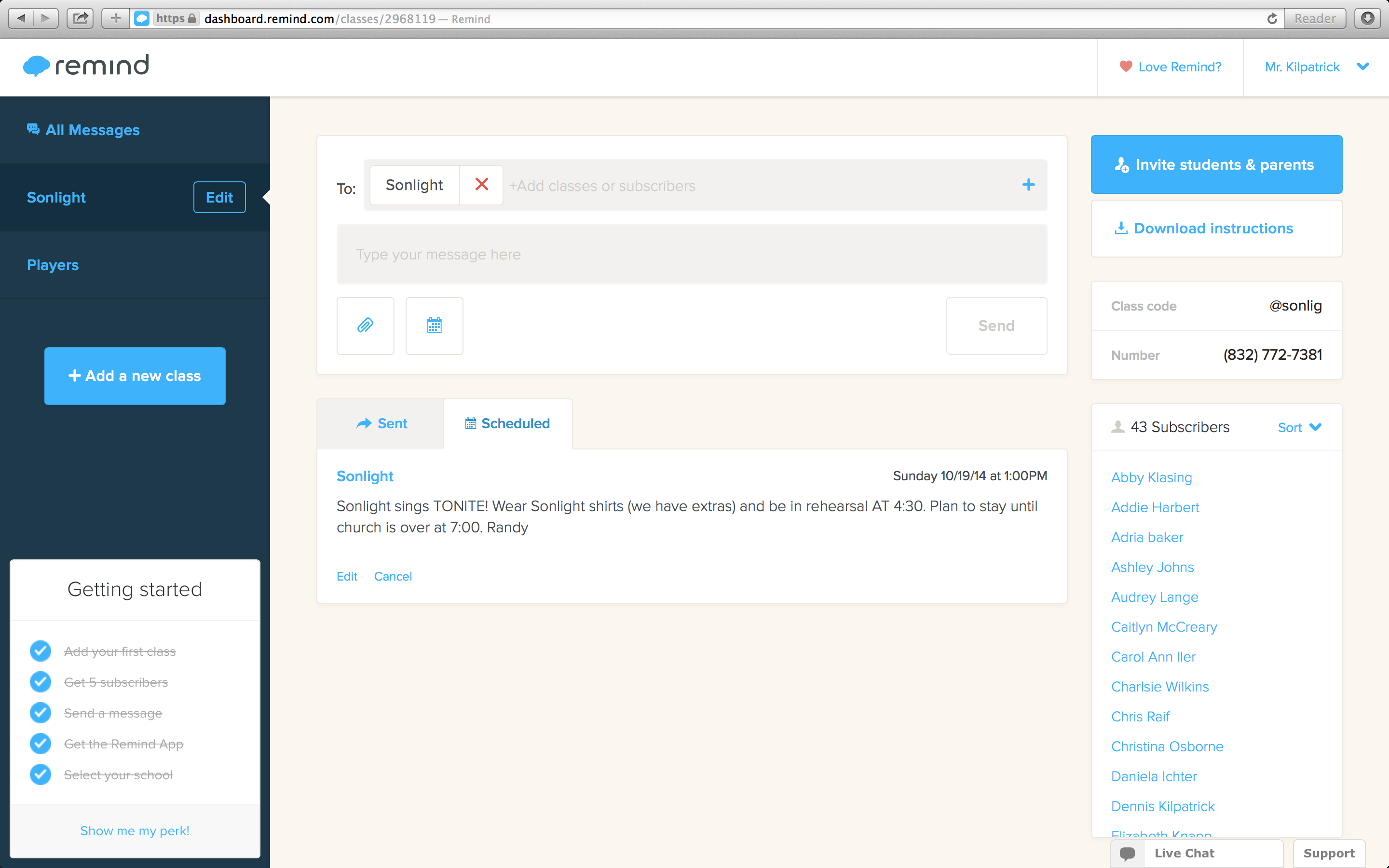
Task: Reload the page with the refresh icon
Action: pyautogui.click(x=1272, y=19)
